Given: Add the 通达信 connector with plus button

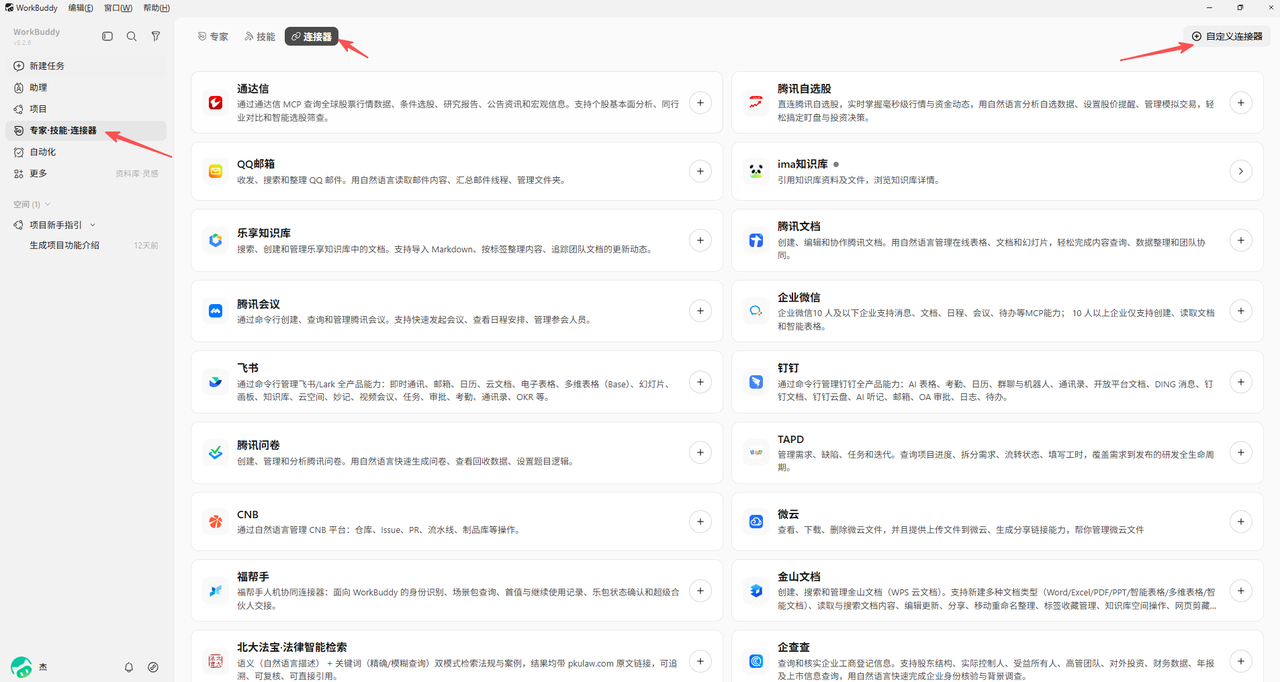Looking at the screenshot, I should tap(700, 102).
